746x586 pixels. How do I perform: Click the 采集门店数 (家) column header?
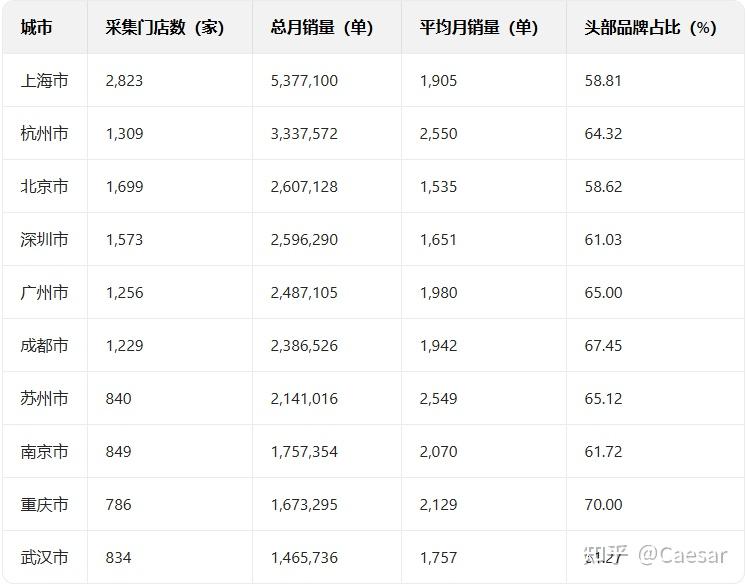[x=164, y=28]
